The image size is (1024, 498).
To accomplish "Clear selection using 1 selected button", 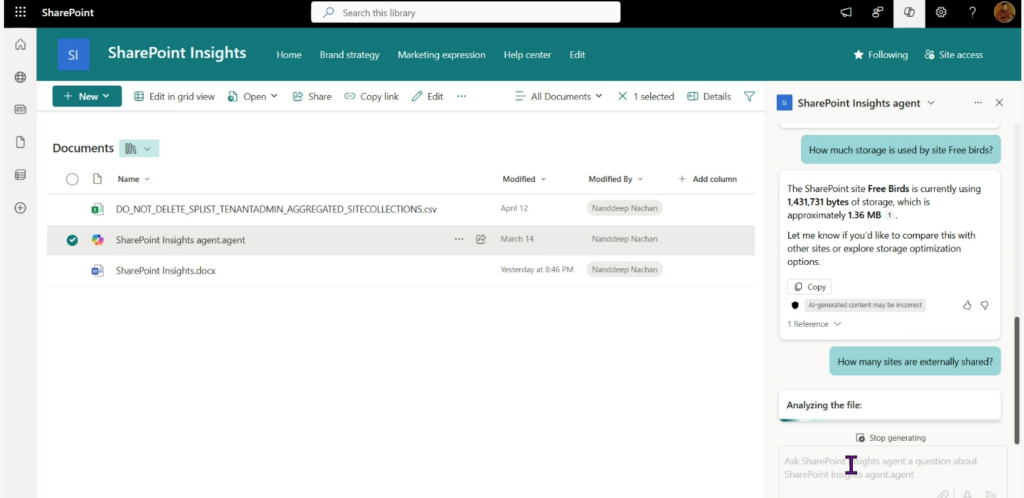I will pos(645,96).
